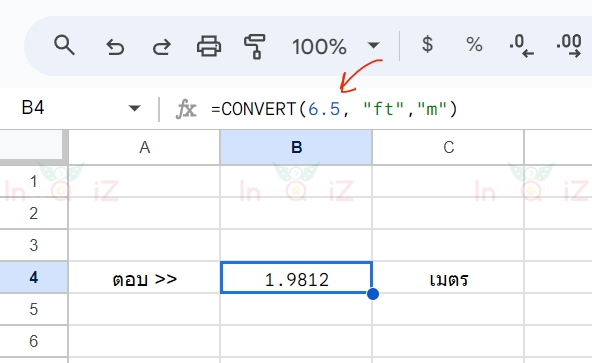
Task: Click the B4 name box
Action: [x=33, y=108]
